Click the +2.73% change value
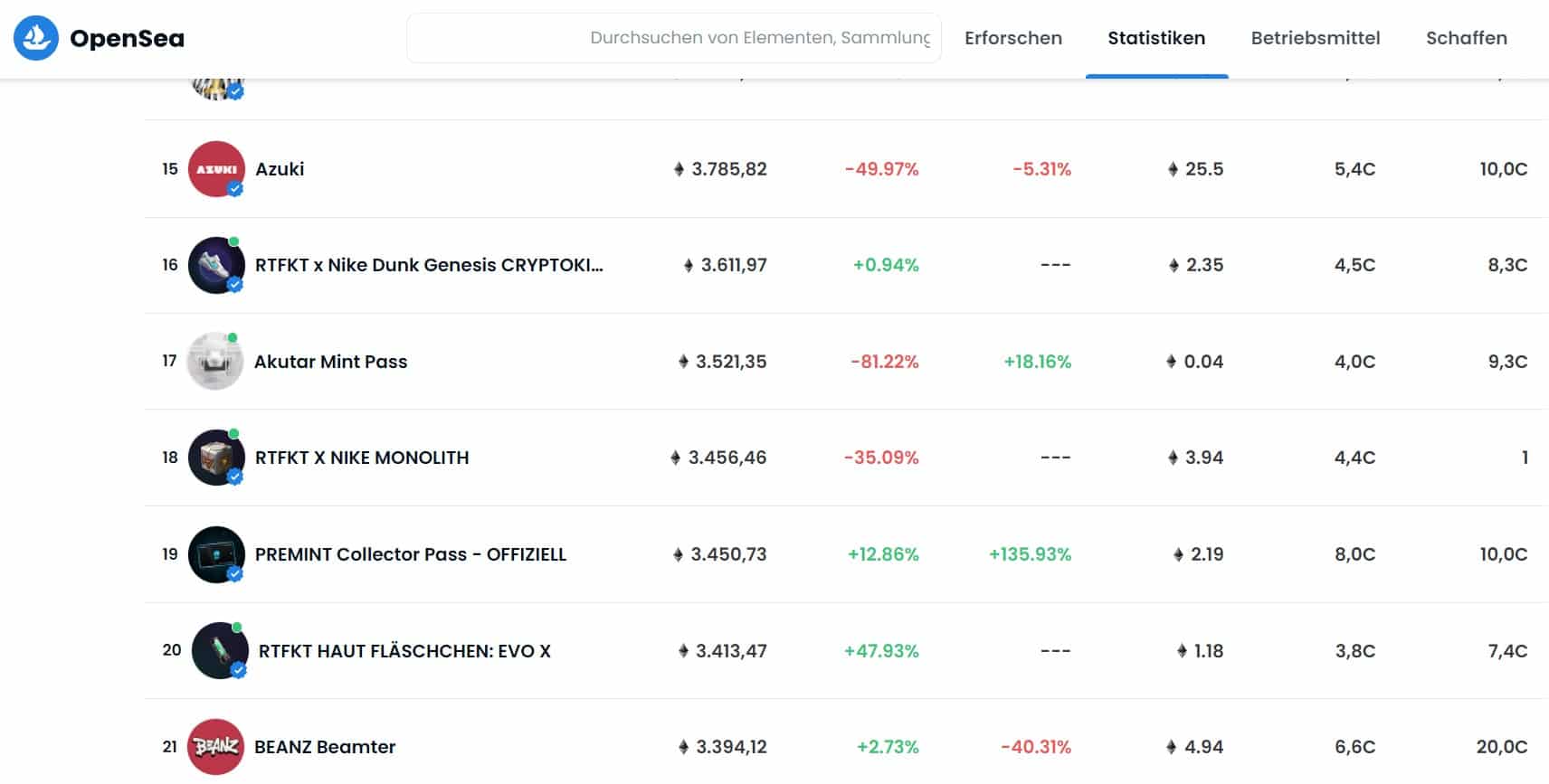This screenshot has height=784, width=1549. [888, 747]
